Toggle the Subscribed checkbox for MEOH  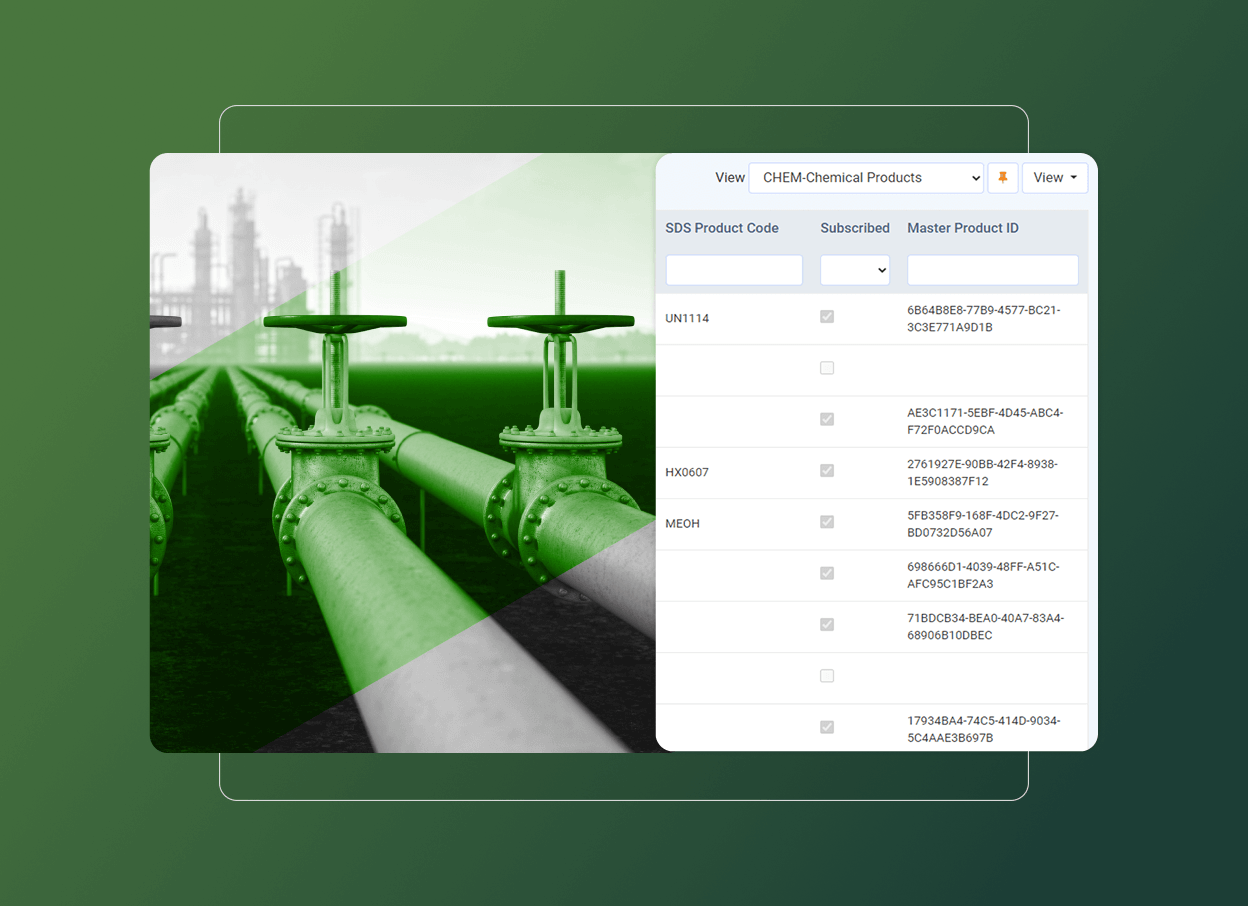click(x=827, y=521)
